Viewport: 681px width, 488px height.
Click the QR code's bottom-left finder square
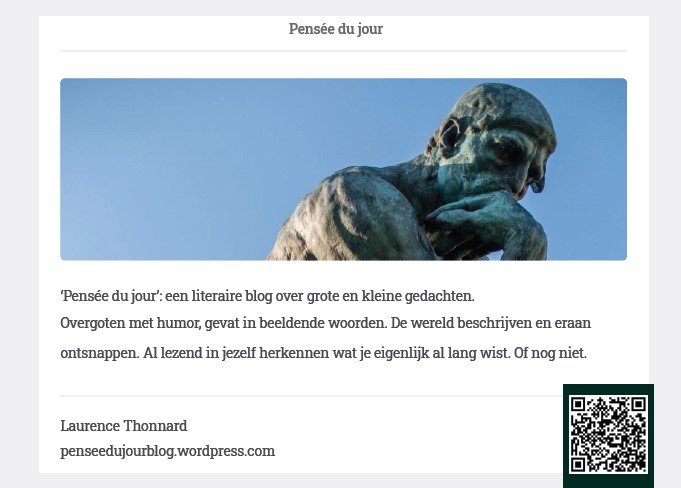pos(577,465)
